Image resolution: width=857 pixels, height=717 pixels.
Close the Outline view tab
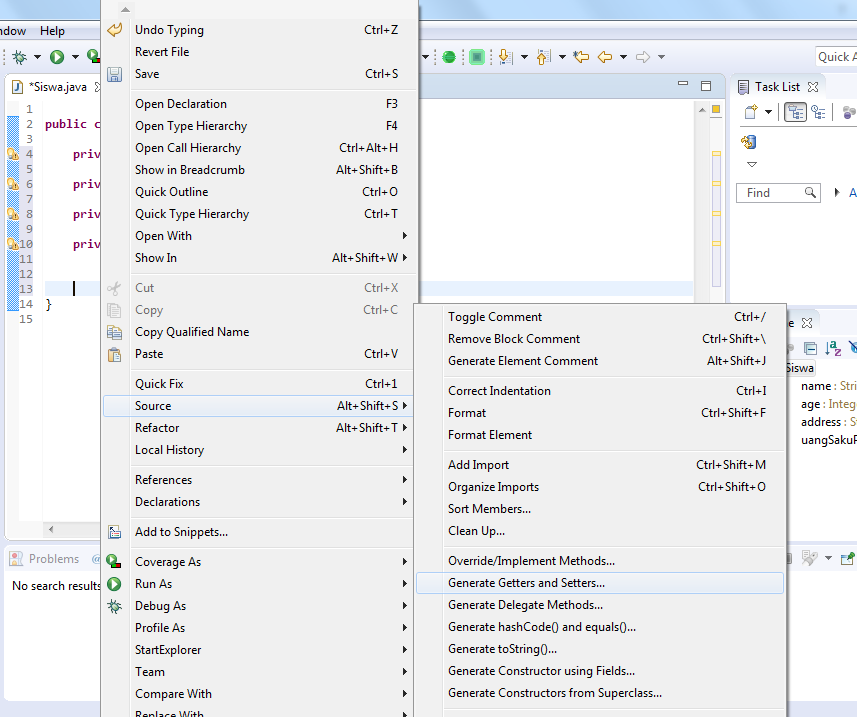(x=807, y=323)
